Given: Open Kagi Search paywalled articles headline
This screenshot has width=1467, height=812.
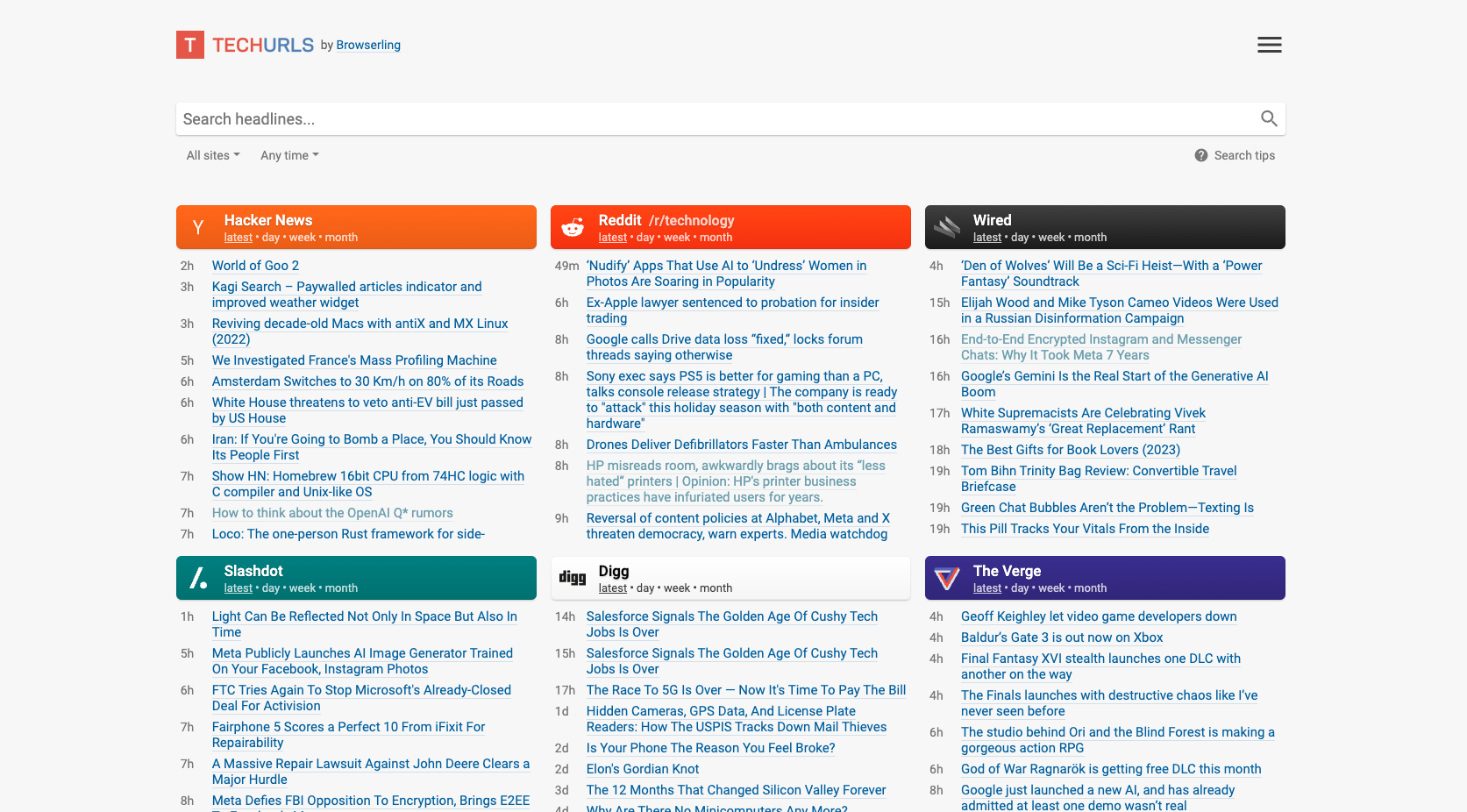Looking at the screenshot, I should (x=347, y=295).
